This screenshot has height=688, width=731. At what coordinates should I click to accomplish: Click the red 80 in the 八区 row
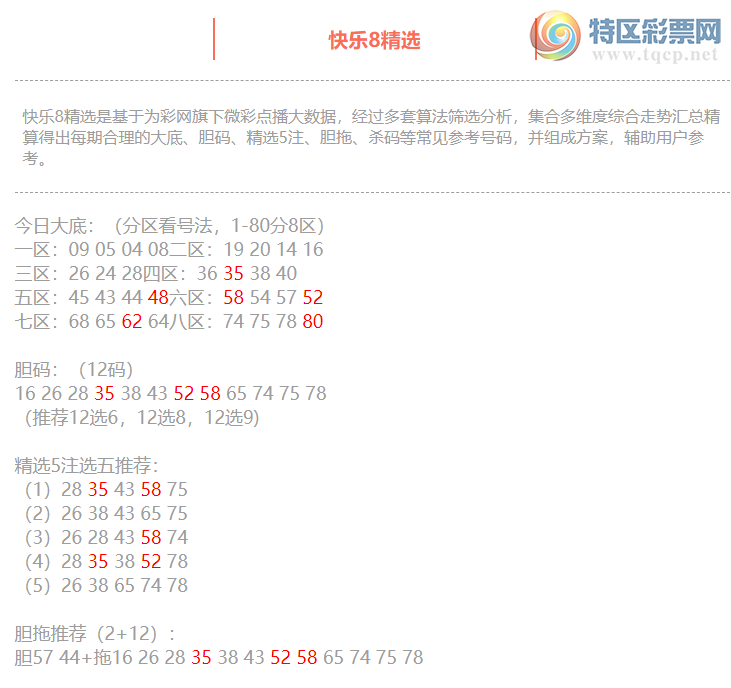click(312, 321)
